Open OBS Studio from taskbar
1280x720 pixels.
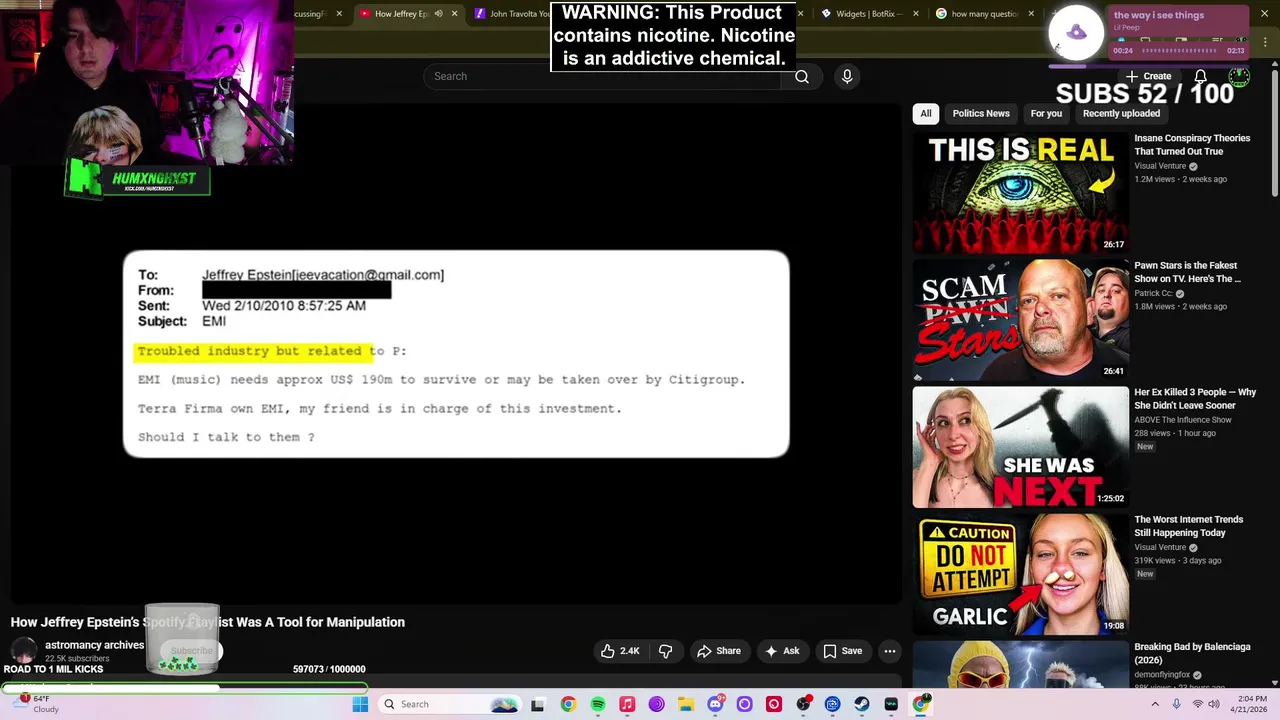(x=803, y=704)
